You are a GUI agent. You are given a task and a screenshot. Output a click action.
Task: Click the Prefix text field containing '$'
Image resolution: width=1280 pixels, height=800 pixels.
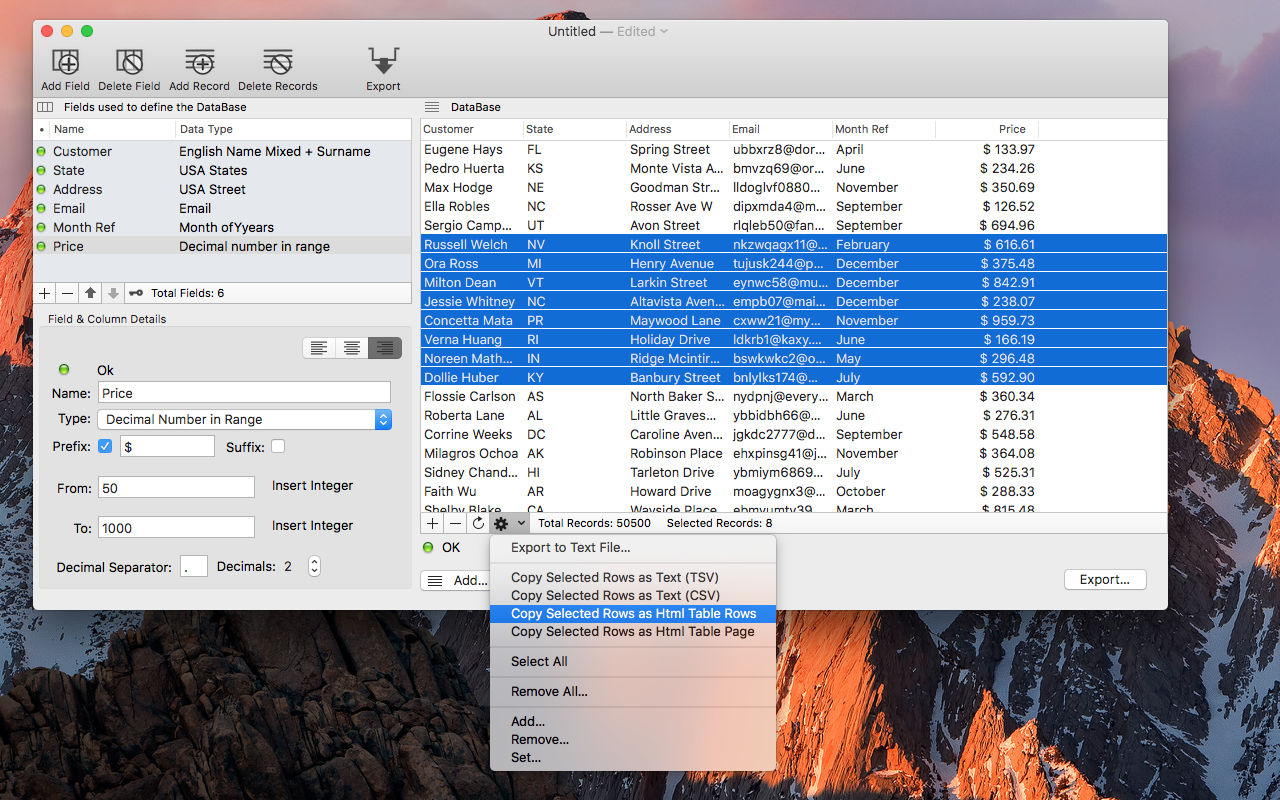pyautogui.click(x=167, y=447)
